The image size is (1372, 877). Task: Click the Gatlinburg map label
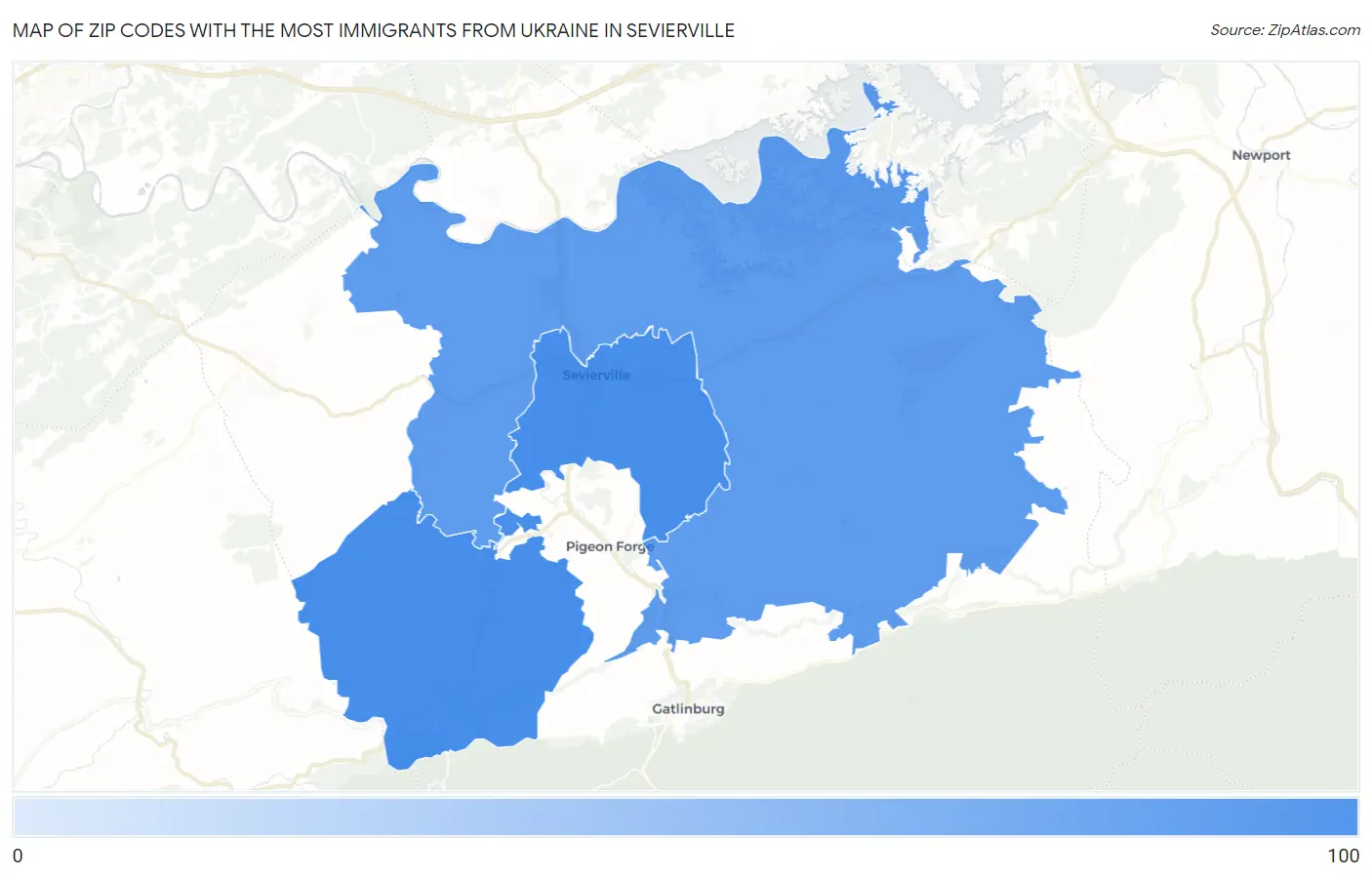688,709
